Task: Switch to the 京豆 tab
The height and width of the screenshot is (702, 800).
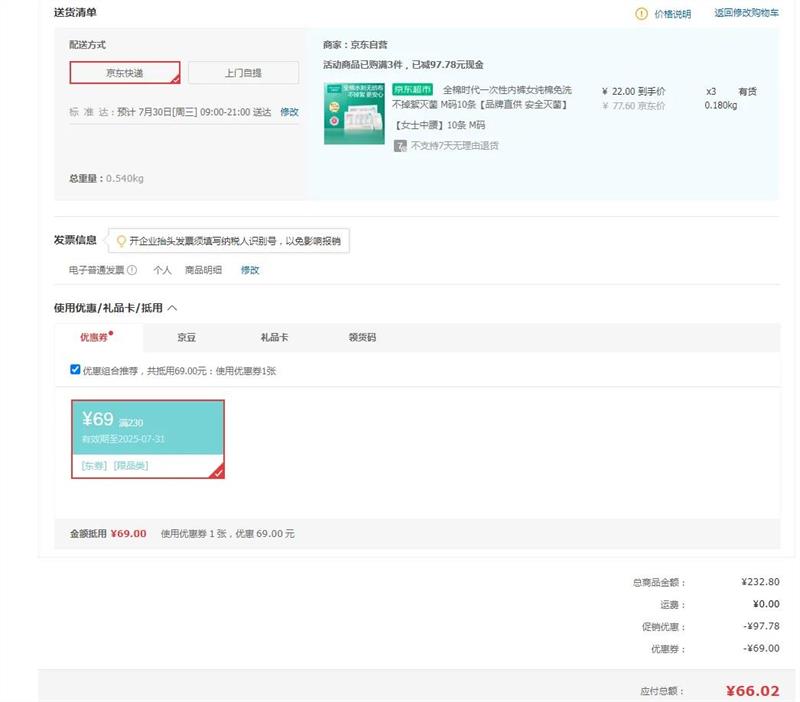Action: [187, 338]
